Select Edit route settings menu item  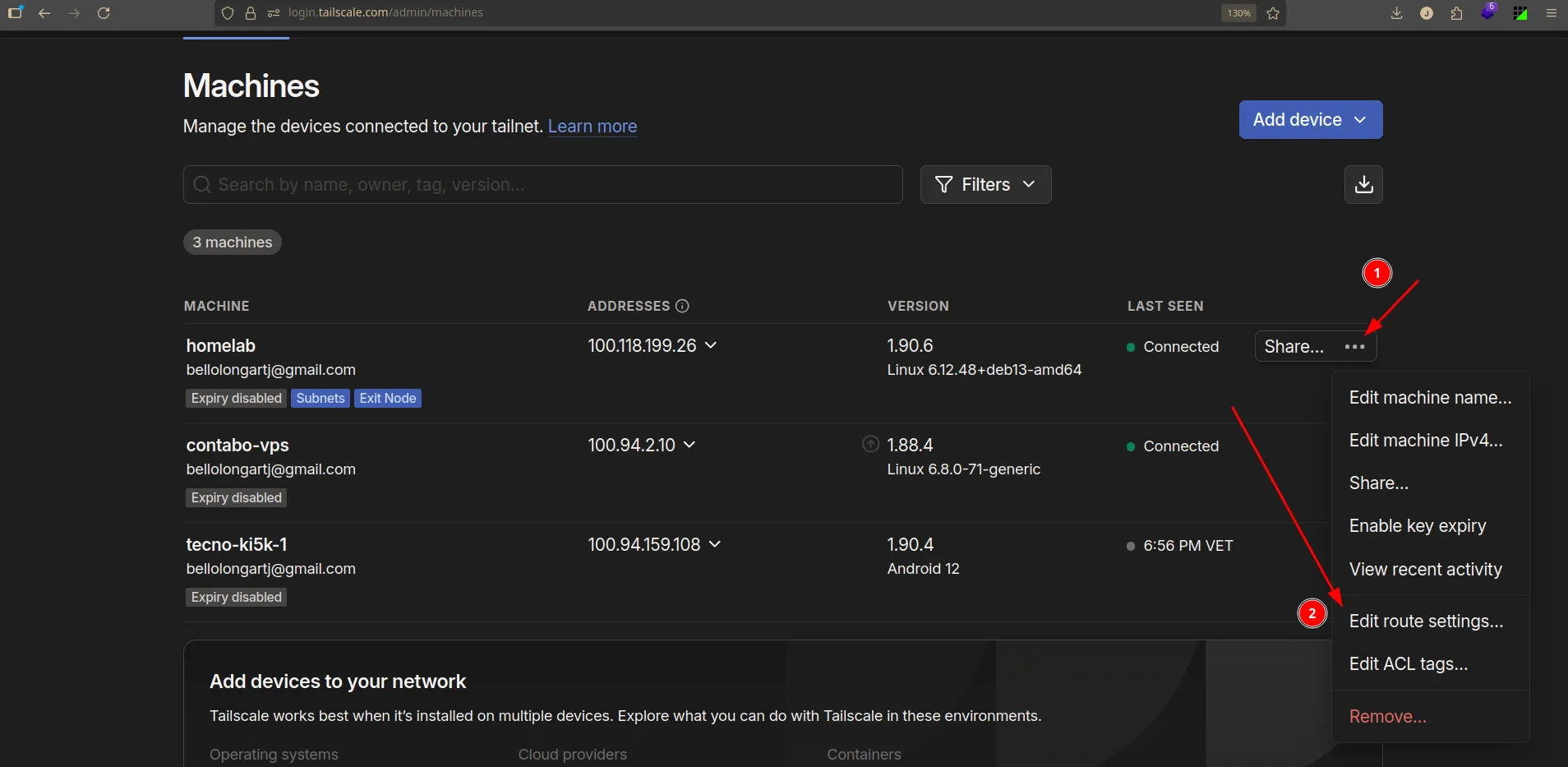(1426, 621)
